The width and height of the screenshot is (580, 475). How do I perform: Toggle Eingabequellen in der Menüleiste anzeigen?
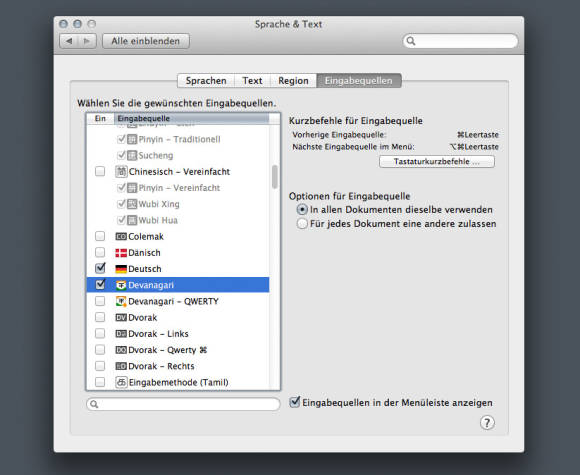pyautogui.click(x=294, y=402)
